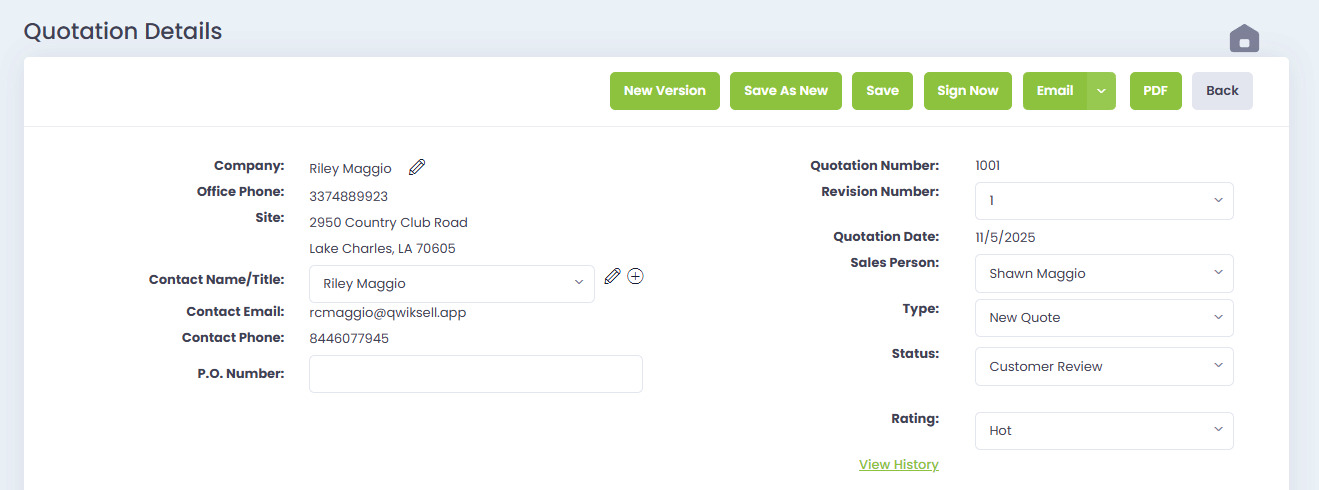Go back using the Back button
This screenshot has width=1319, height=490.
point(1222,91)
